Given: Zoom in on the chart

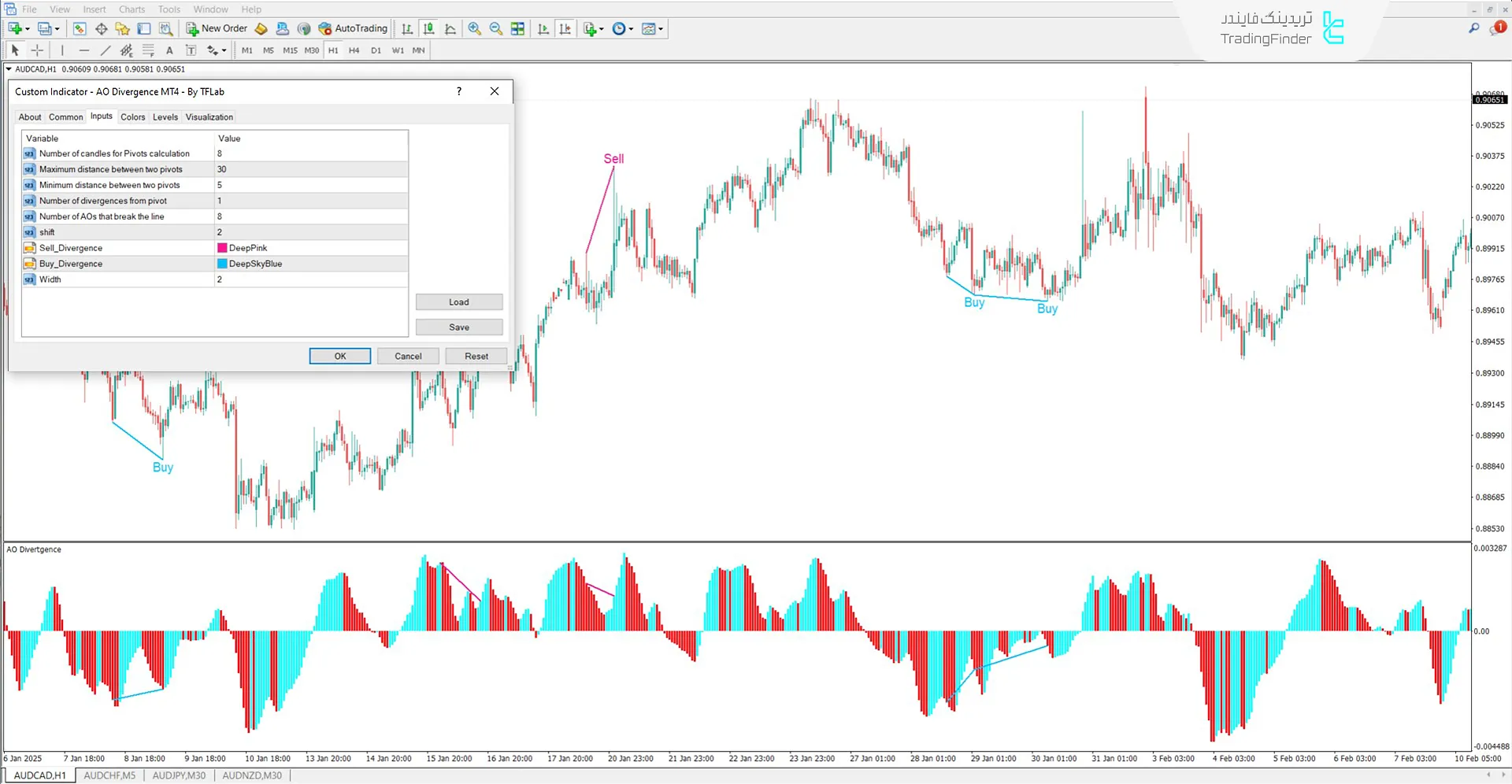Looking at the screenshot, I should (474, 28).
